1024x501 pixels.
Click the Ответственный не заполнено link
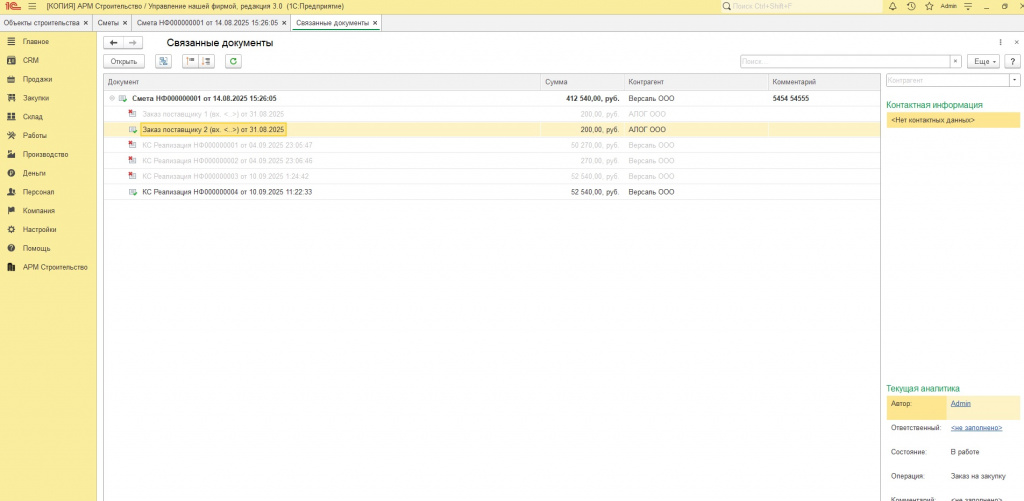click(x=976, y=428)
